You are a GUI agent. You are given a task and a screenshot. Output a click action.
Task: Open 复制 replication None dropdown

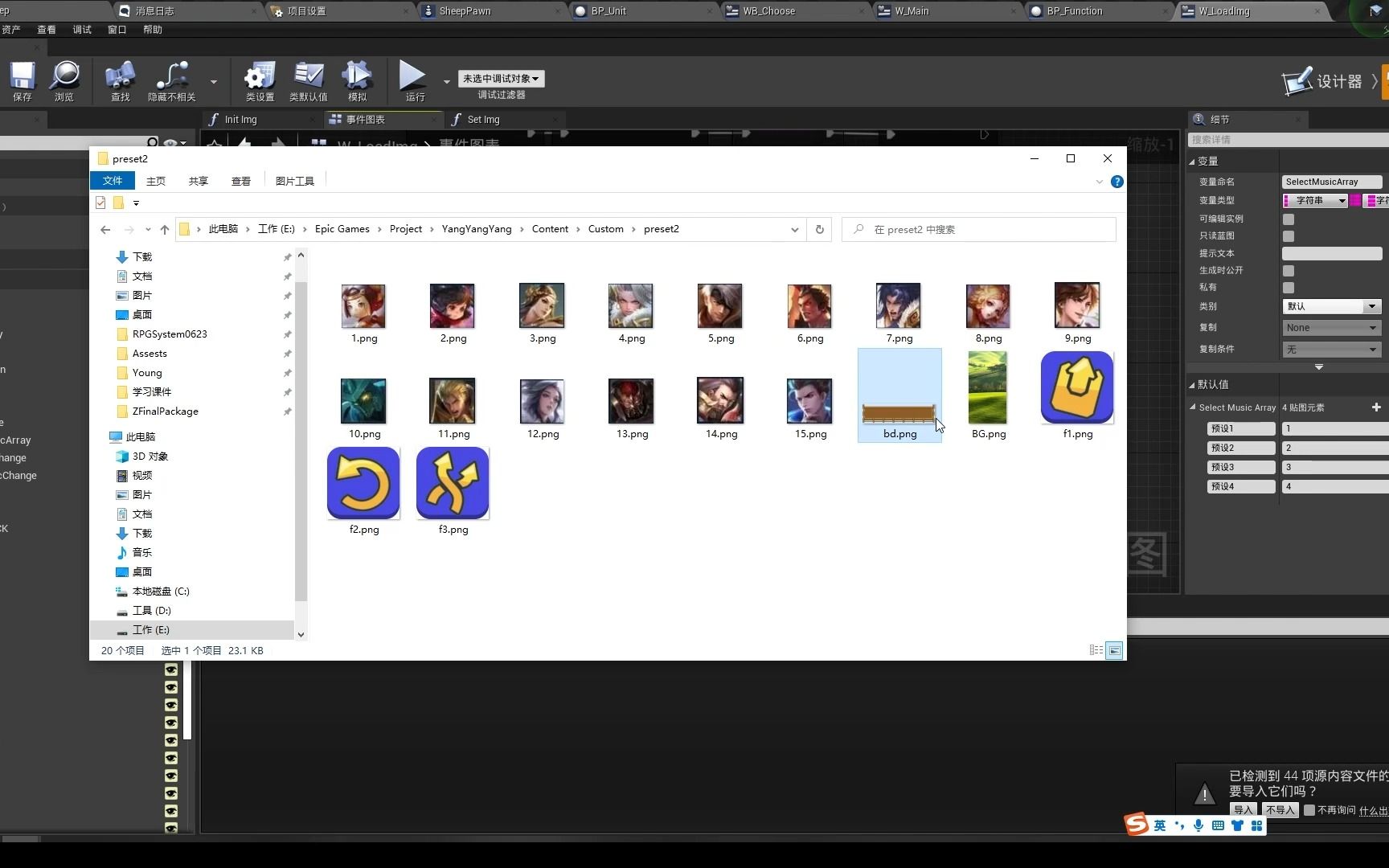(1332, 328)
